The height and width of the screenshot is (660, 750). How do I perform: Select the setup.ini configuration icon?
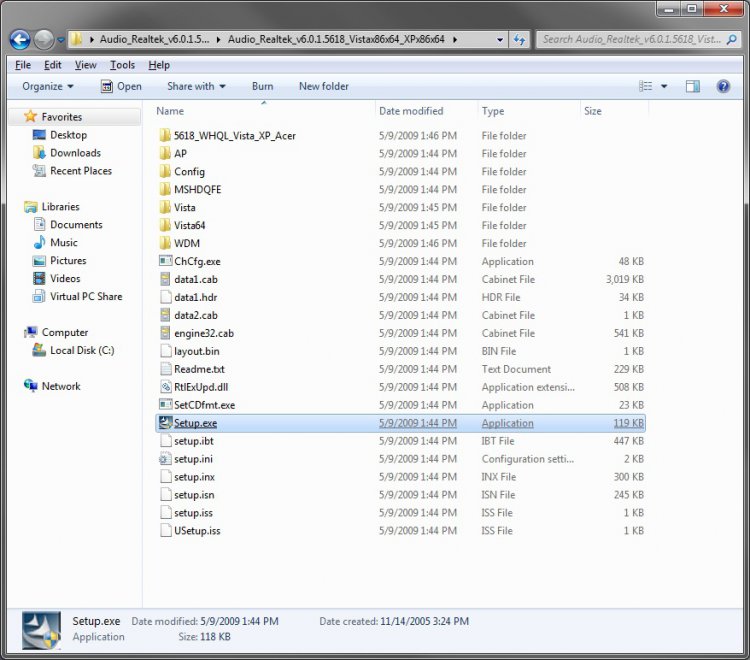tap(165, 459)
